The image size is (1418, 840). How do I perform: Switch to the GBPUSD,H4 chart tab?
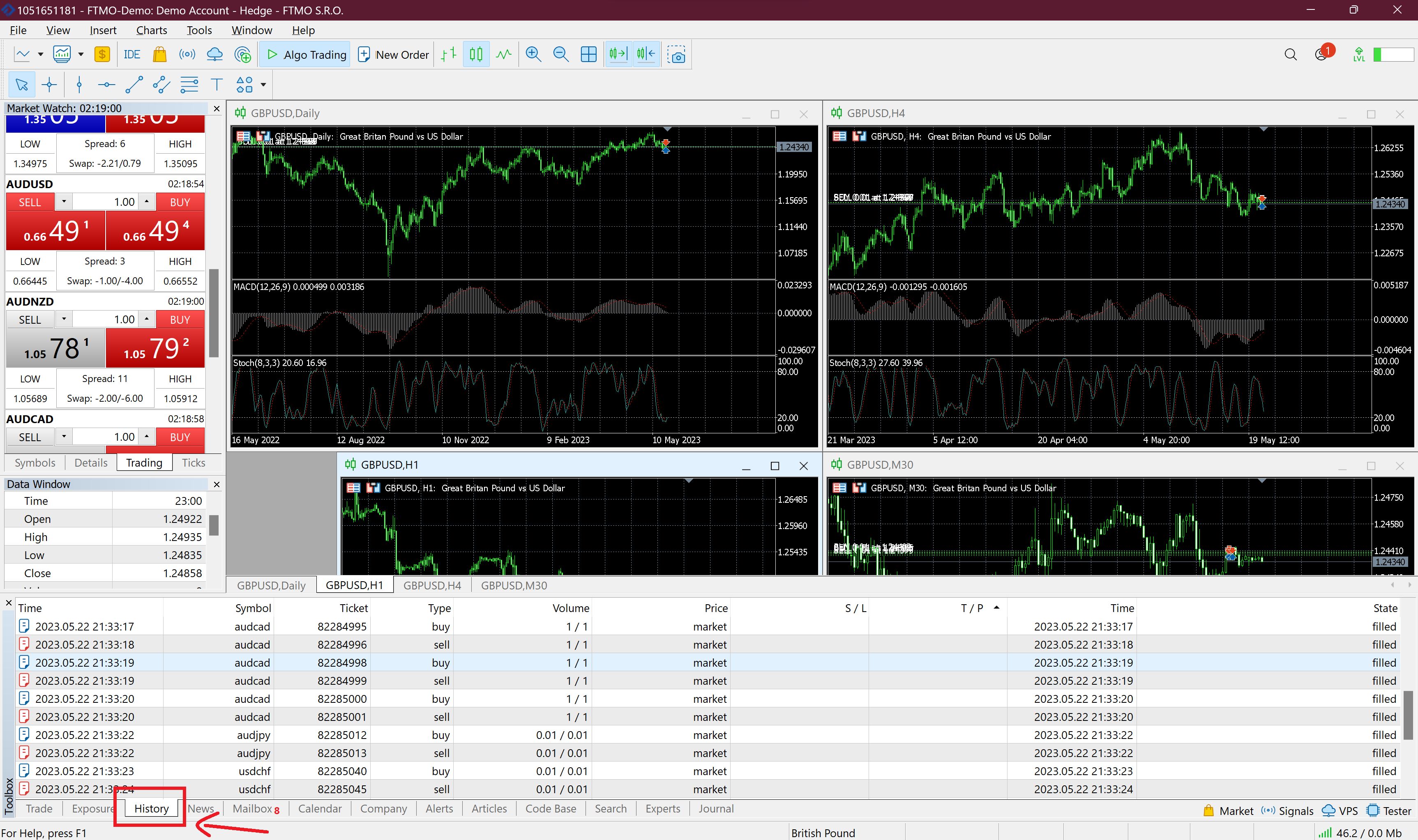432,585
